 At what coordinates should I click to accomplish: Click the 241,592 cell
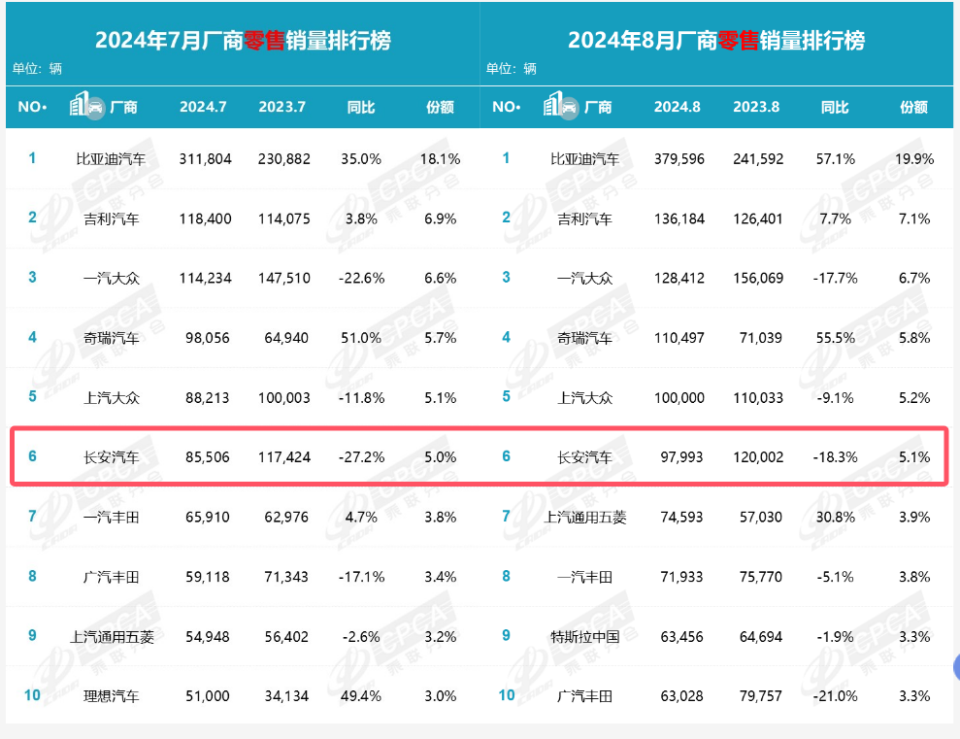759,159
